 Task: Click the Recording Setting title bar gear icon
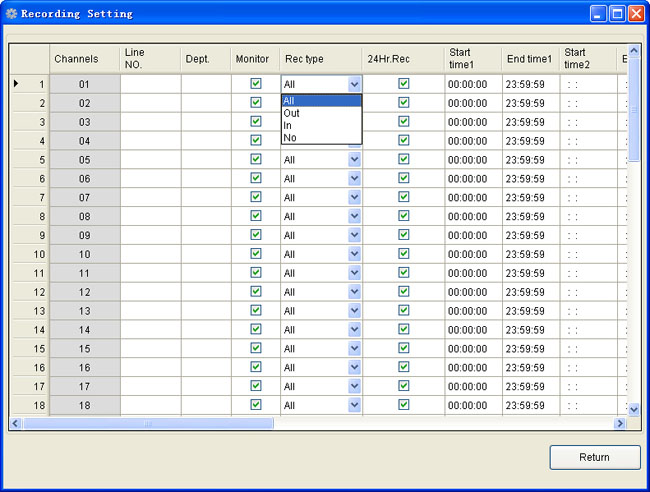pyautogui.click(x=12, y=14)
